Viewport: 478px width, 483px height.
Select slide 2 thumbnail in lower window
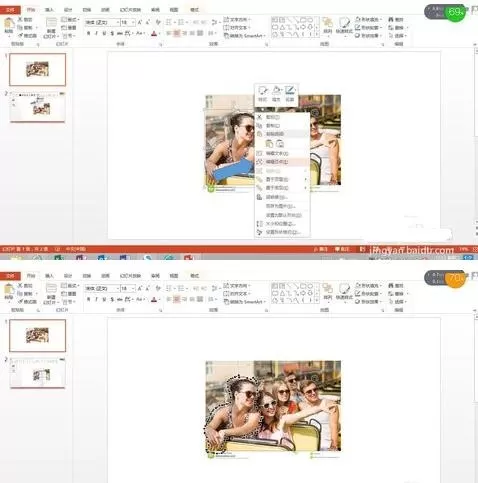coord(37,373)
